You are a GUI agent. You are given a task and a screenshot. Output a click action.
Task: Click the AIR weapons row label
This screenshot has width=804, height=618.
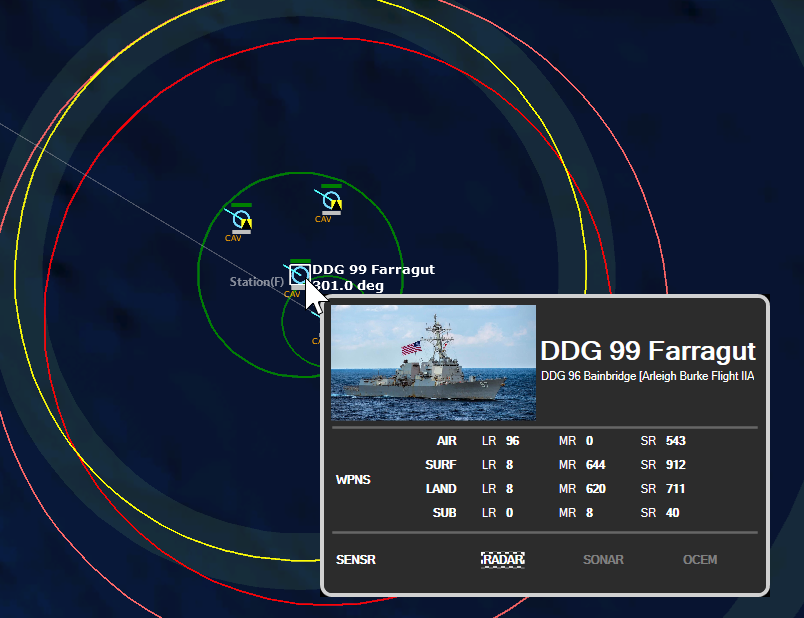coord(447,441)
